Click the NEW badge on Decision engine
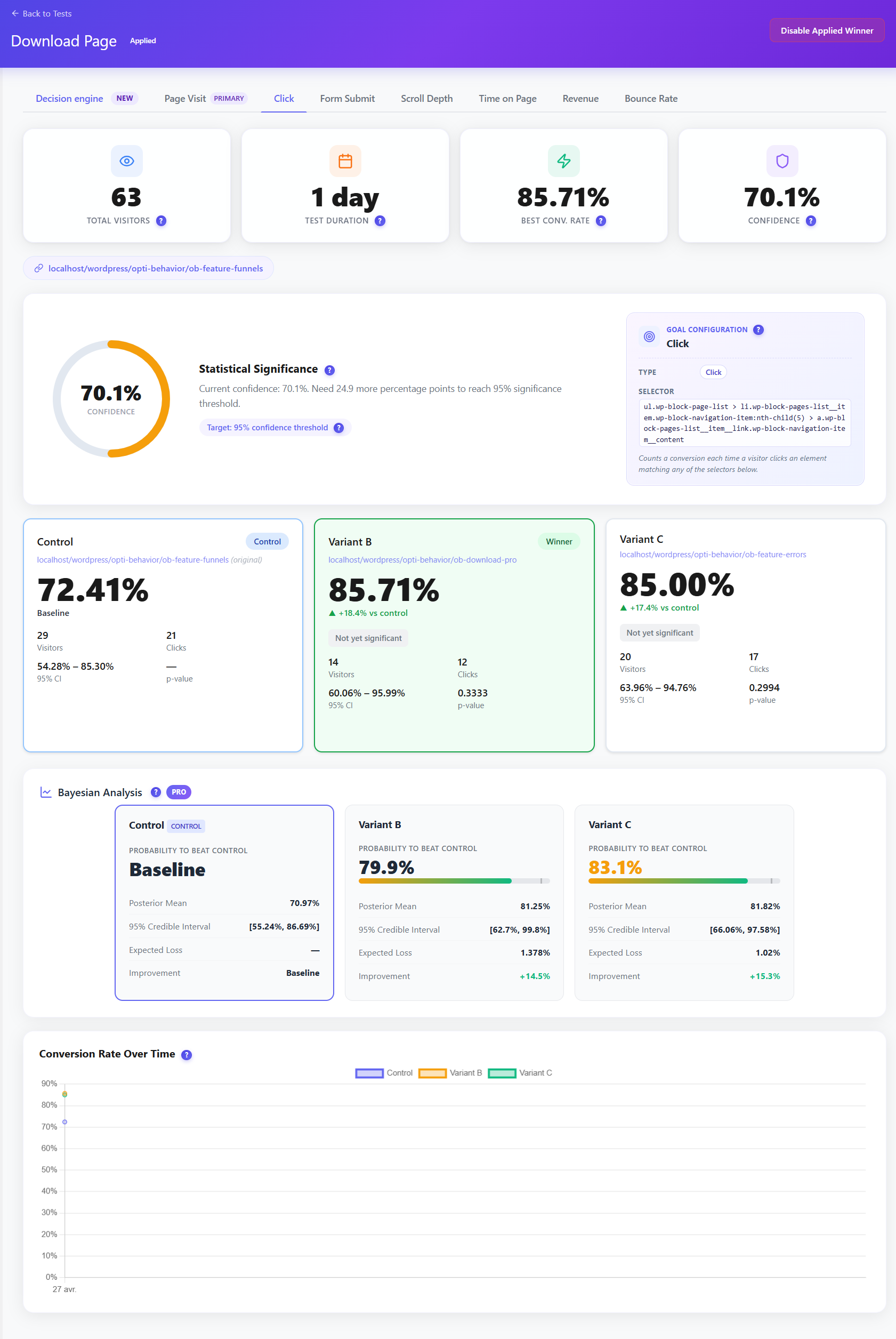The image size is (896, 1339). click(x=125, y=98)
